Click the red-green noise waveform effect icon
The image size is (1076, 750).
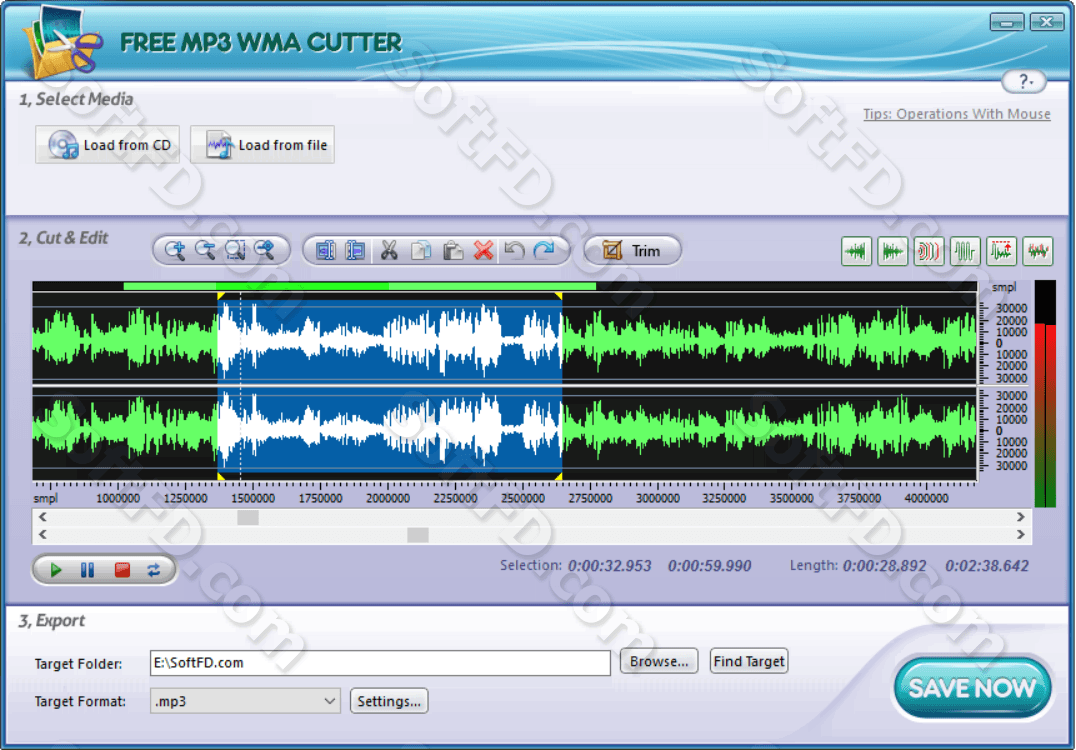pos(1038,251)
